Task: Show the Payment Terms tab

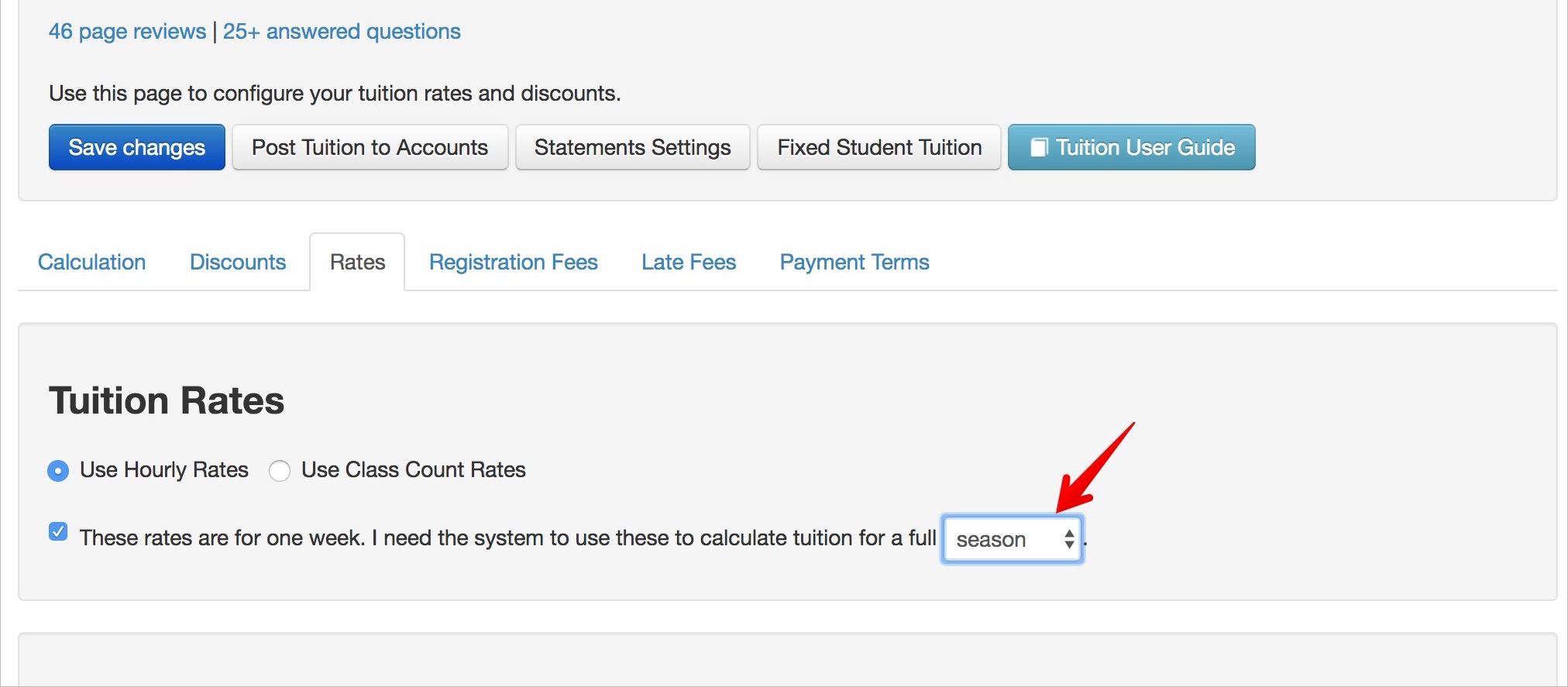Action: click(x=854, y=262)
